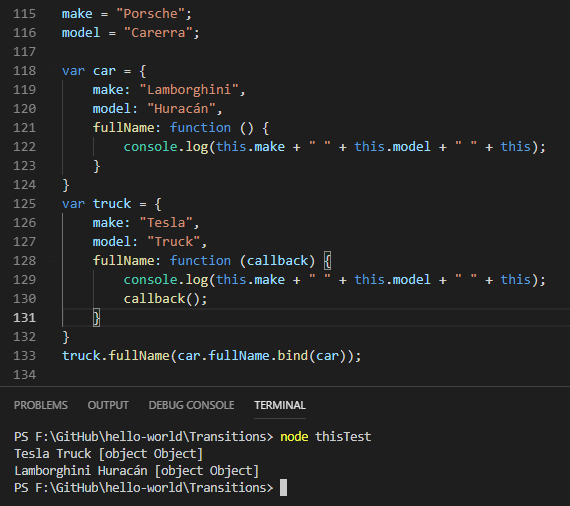The width and height of the screenshot is (570, 506).
Task: Place cursor in the "Lamborghini" string
Action: [189, 90]
